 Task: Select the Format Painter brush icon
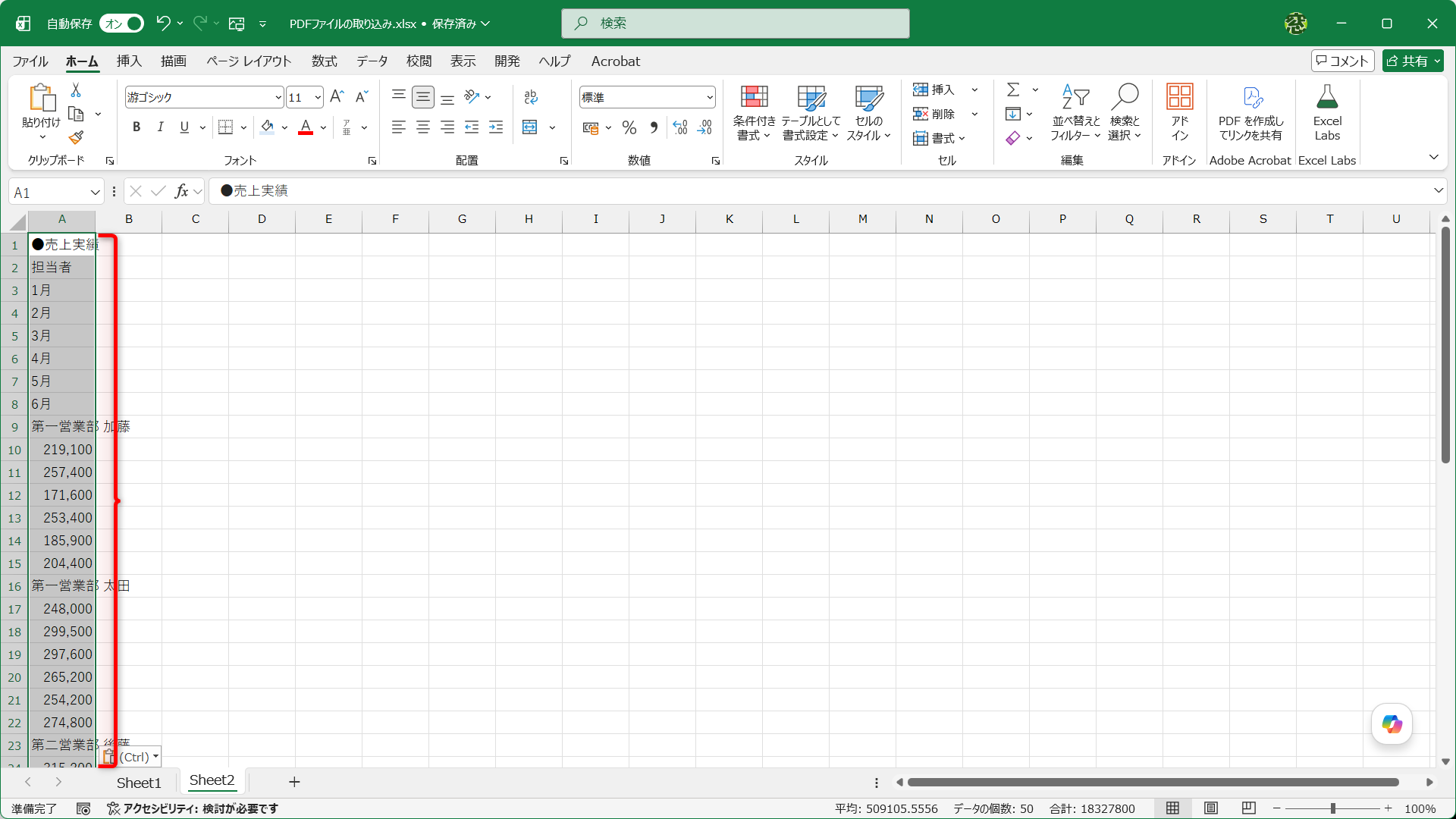coord(76,137)
